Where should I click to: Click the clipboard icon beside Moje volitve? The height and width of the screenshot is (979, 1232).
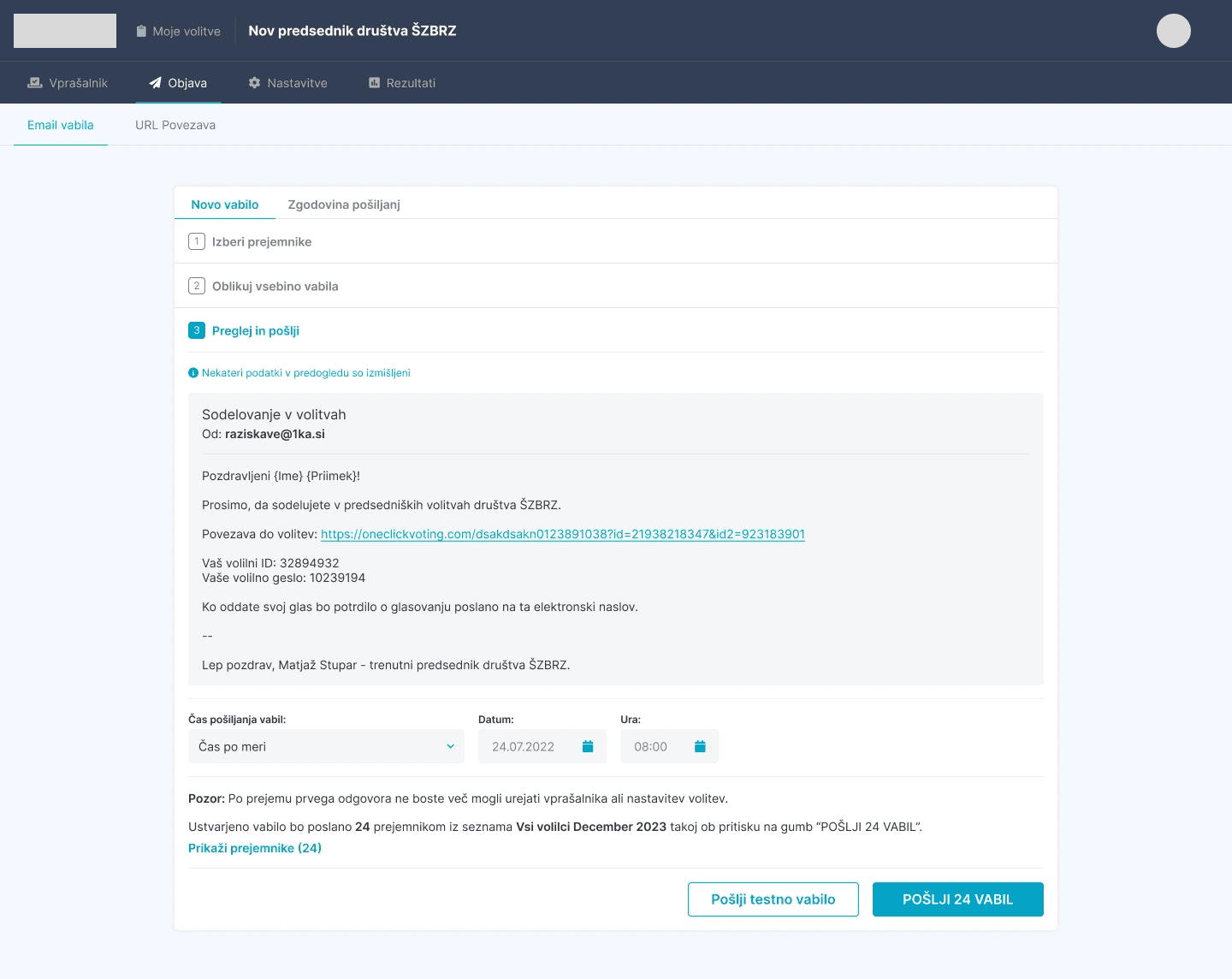[x=140, y=30]
